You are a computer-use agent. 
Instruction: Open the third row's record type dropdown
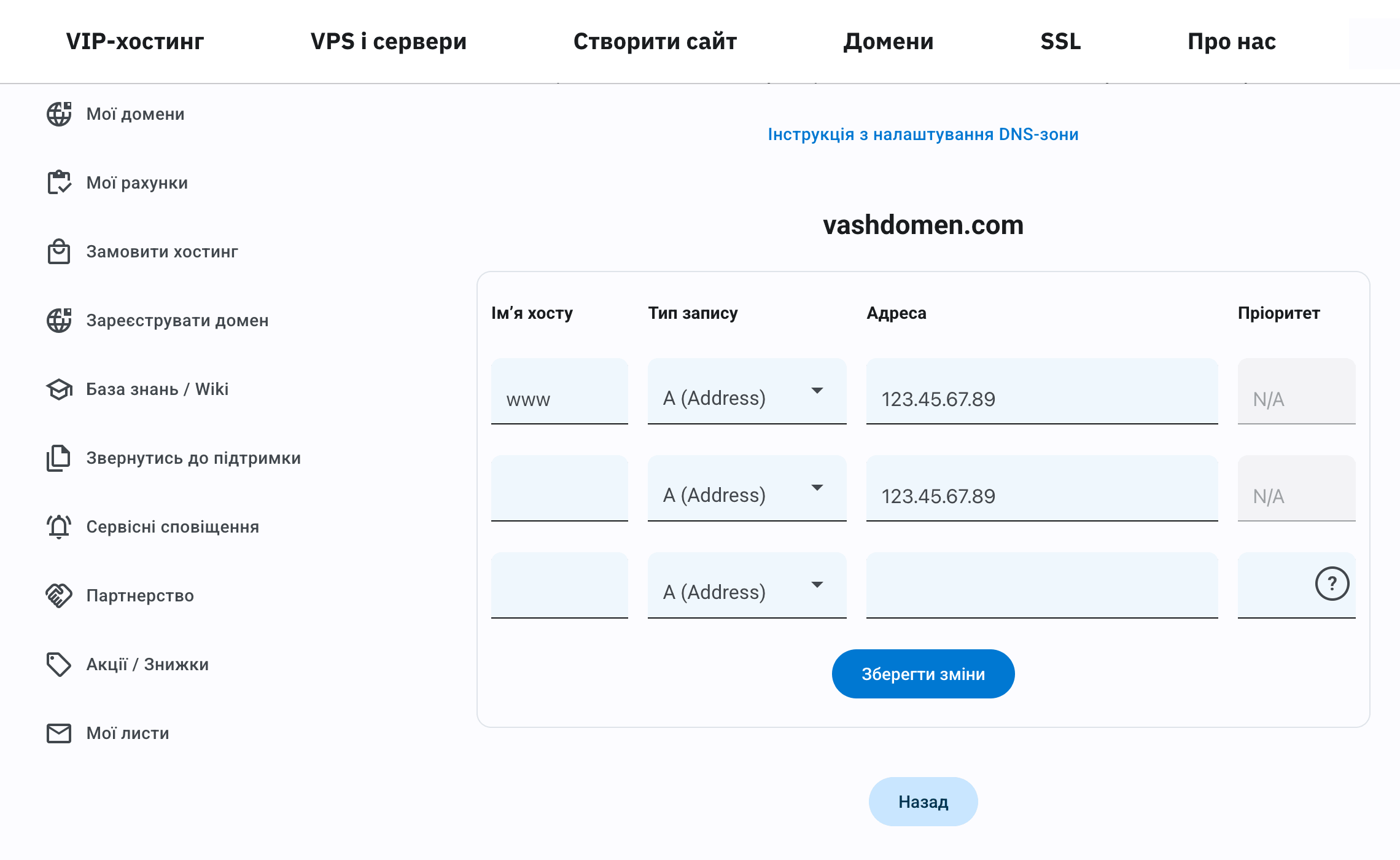click(x=747, y=586)
